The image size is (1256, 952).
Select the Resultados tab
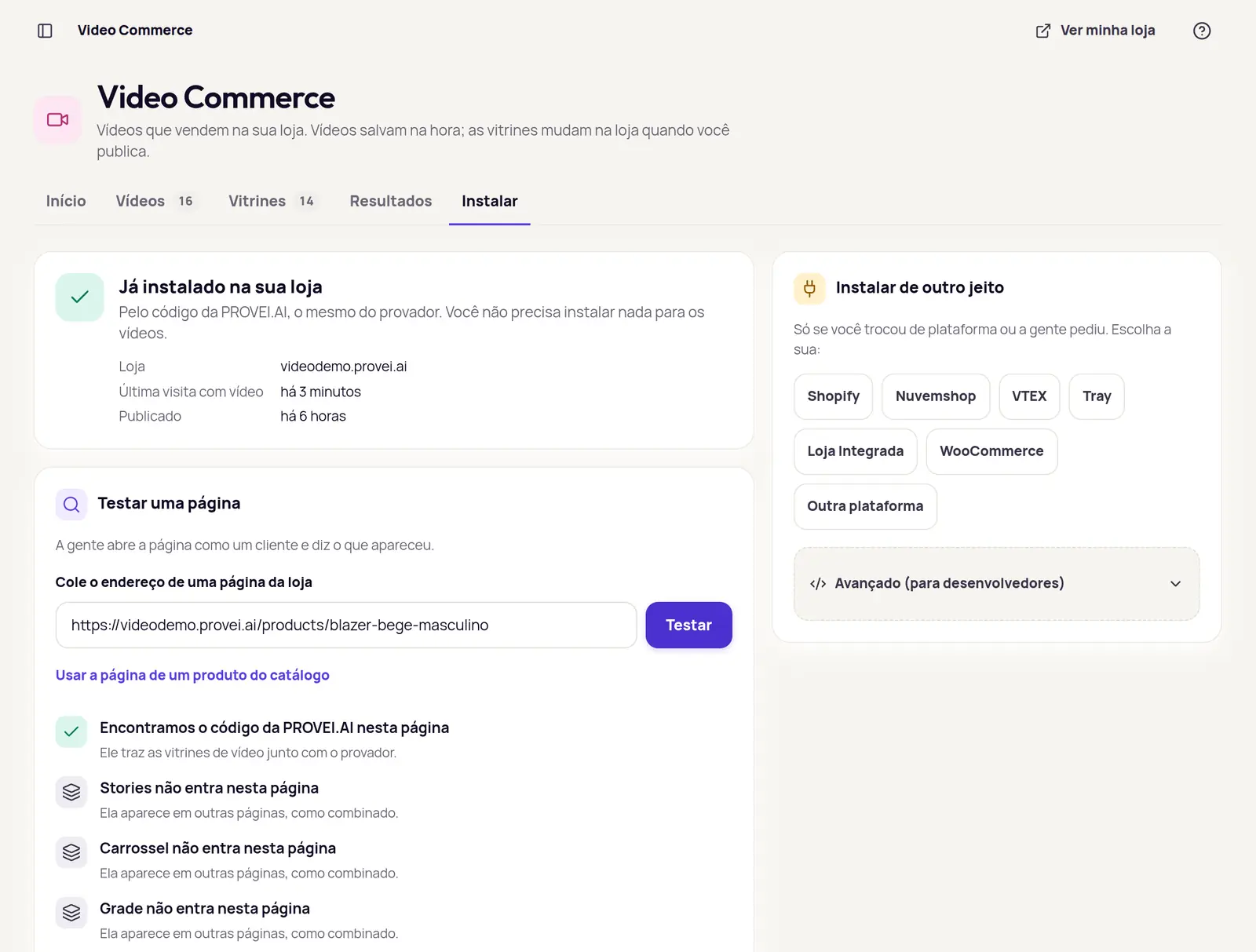click(391, 201)
